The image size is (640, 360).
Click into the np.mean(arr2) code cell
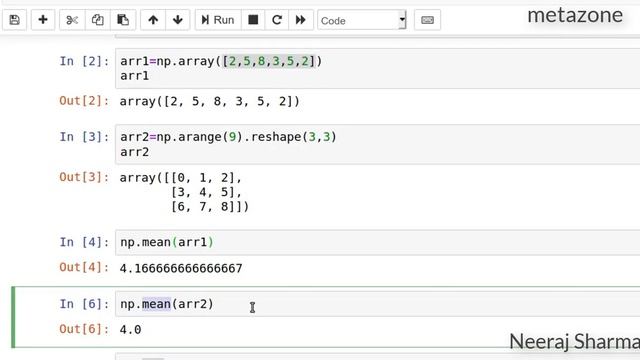(378, 304)
